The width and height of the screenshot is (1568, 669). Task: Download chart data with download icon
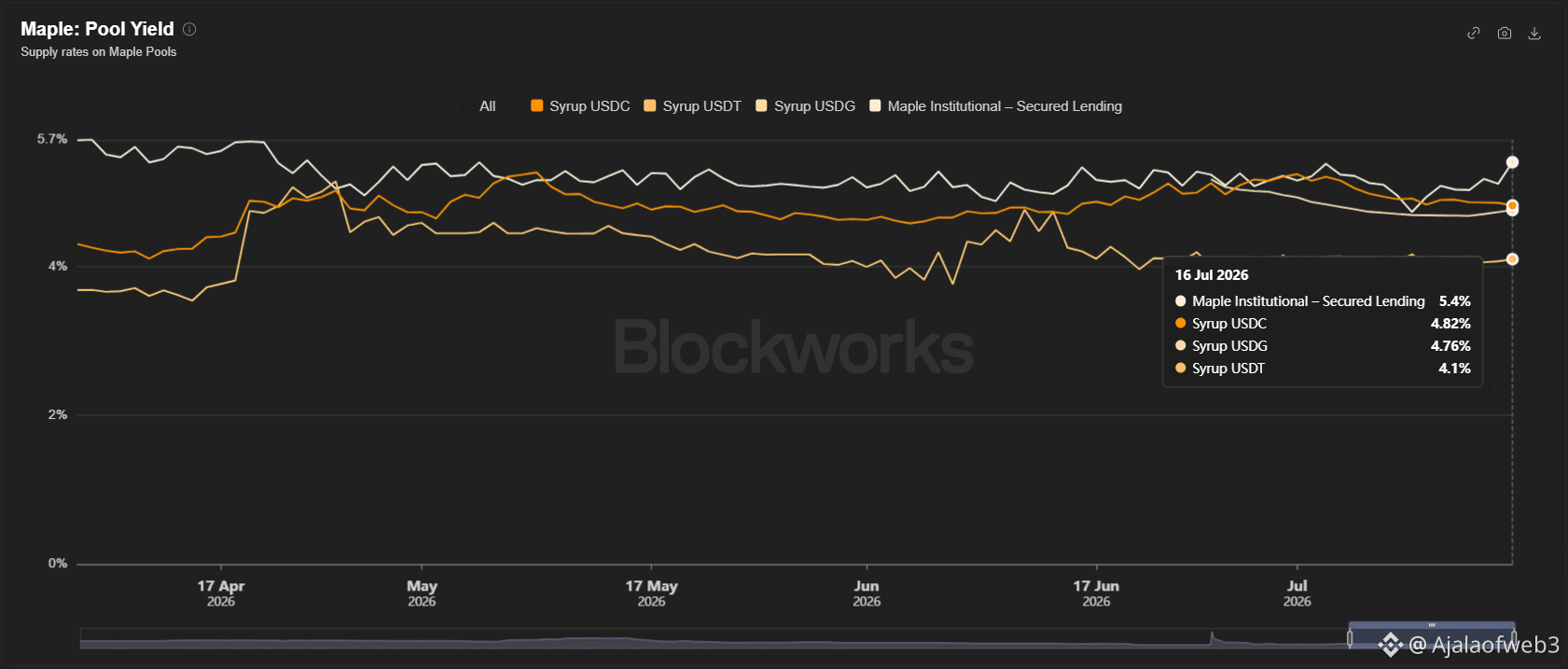[1534, 33]
